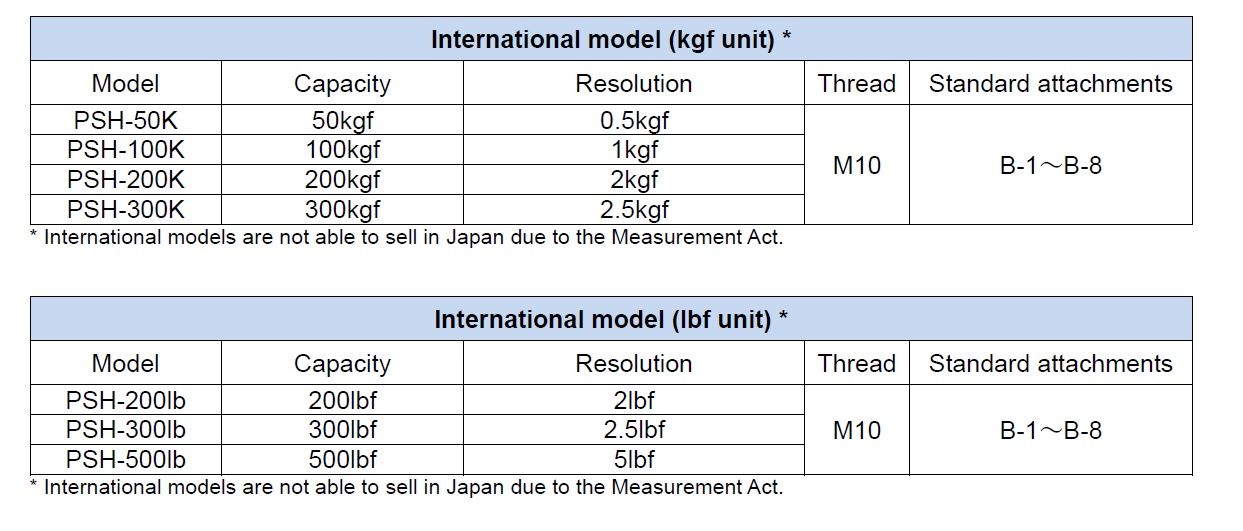
Task: Select the PSH-200lb model cell
Action: [x=126, y=401]
